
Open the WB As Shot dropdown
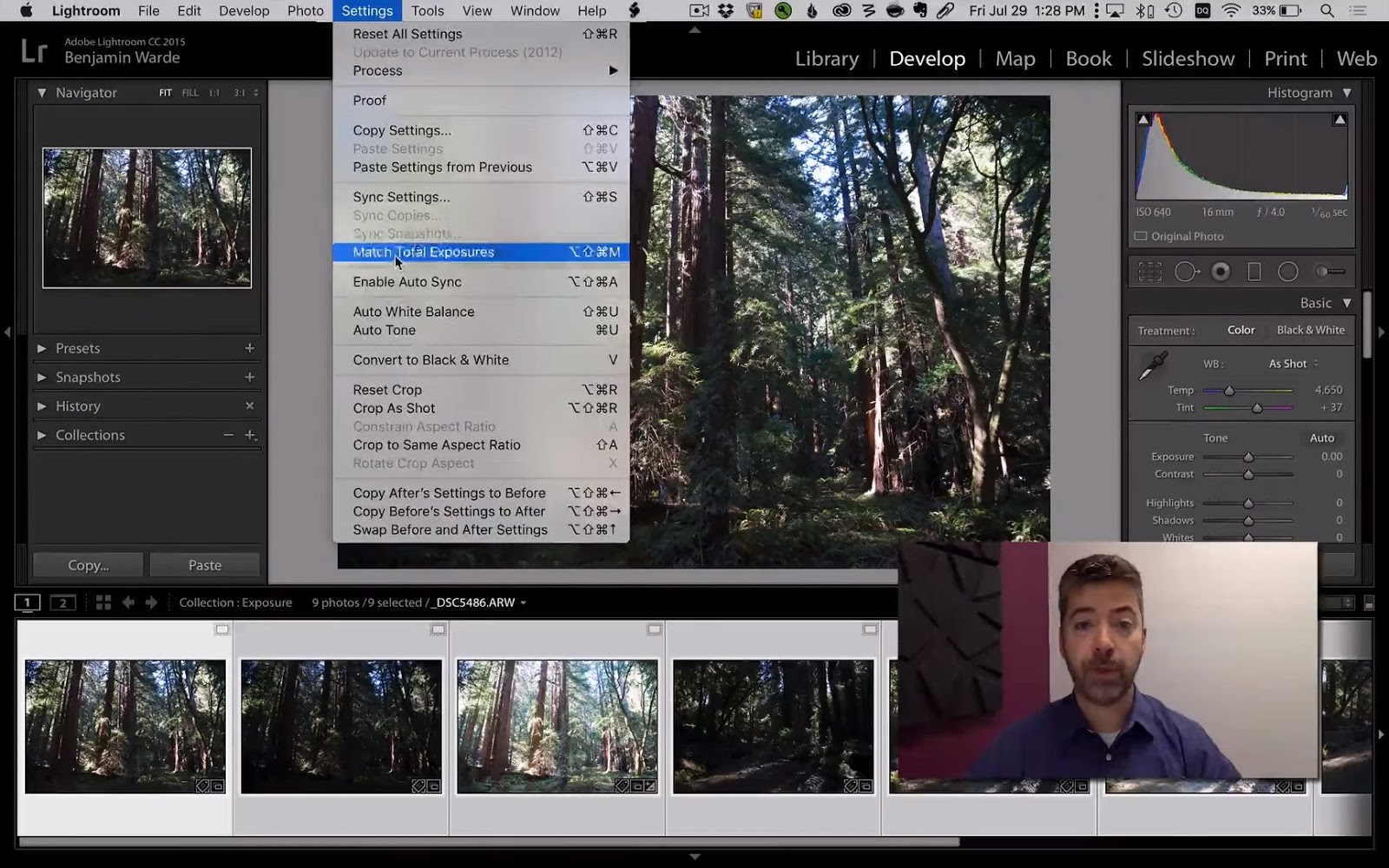coord(1294,364)
